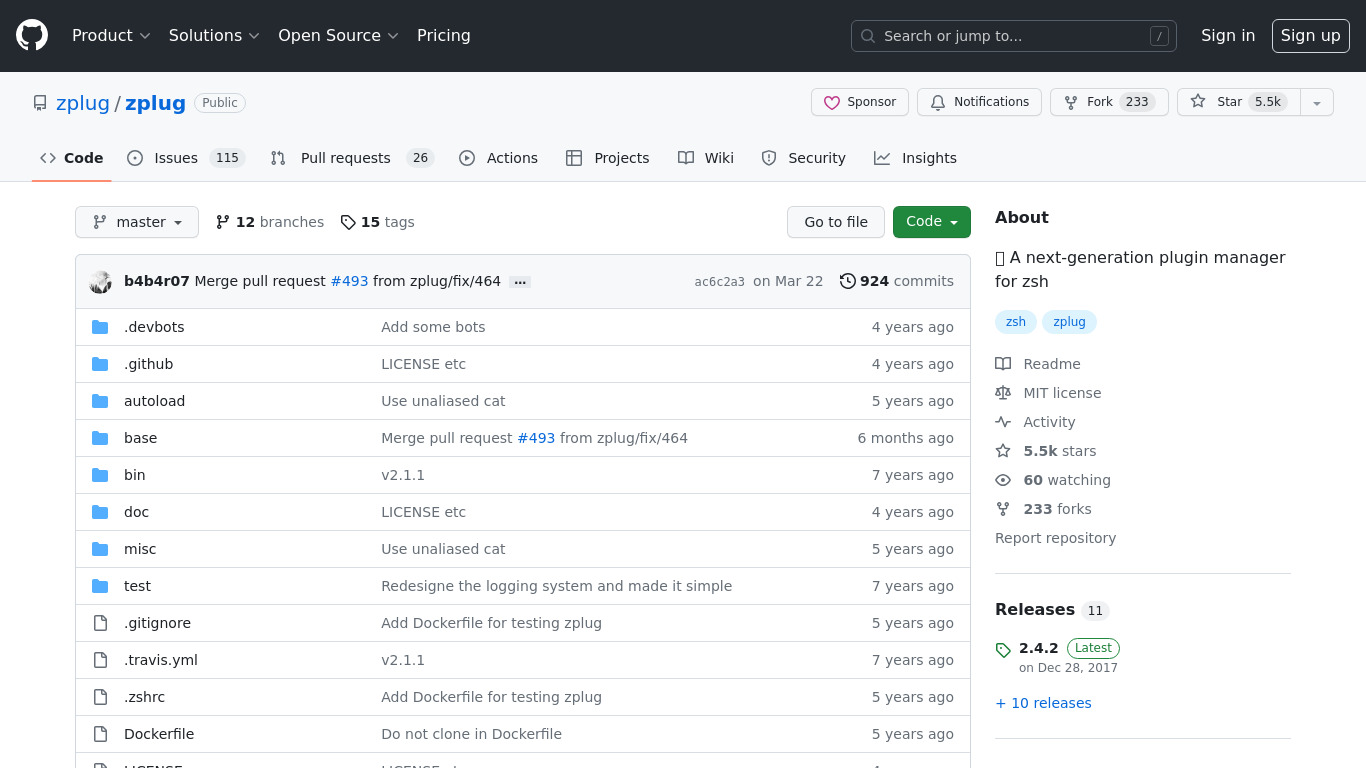Open the autoload folder name
The width and height of the screenshot is (1366, 768).
click(154, 401)
